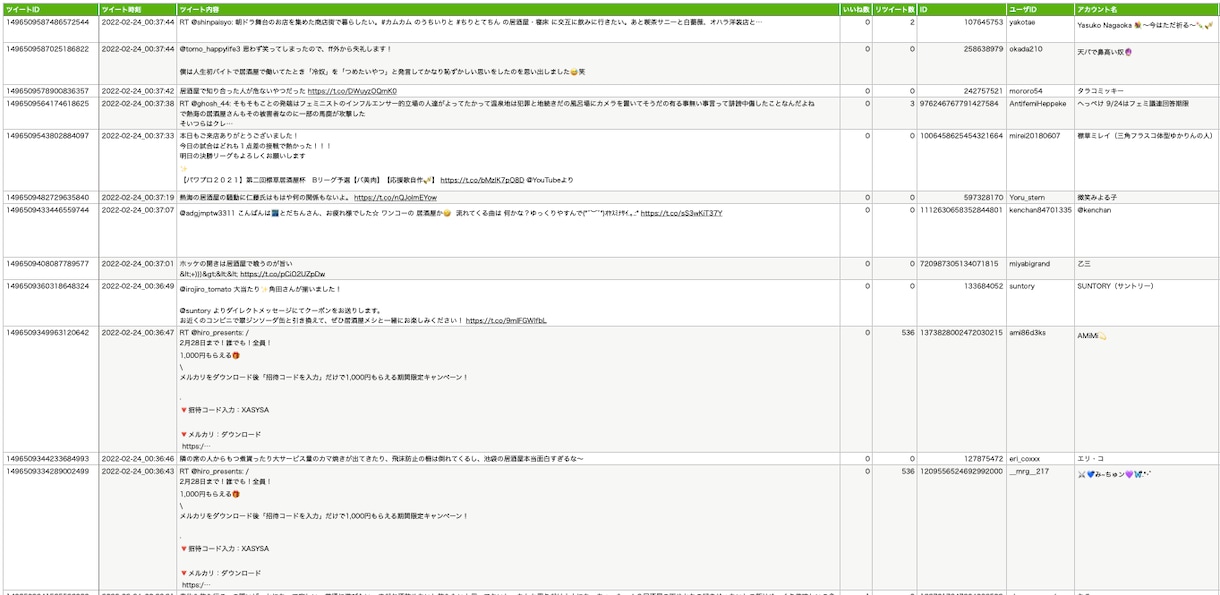Select the ツイート時刻 column header
Image resolution: width=1220 pixels, height=595 pixels.
[x=138, y=9]
